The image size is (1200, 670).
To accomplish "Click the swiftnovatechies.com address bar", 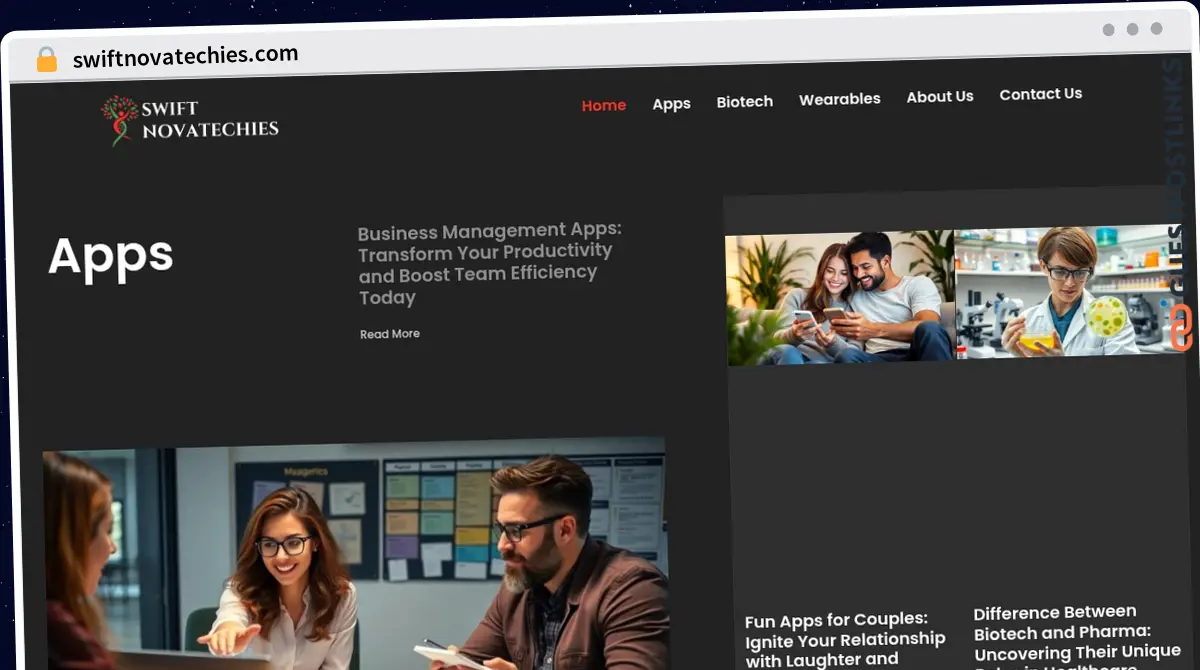I will click(x=185, y=56).
